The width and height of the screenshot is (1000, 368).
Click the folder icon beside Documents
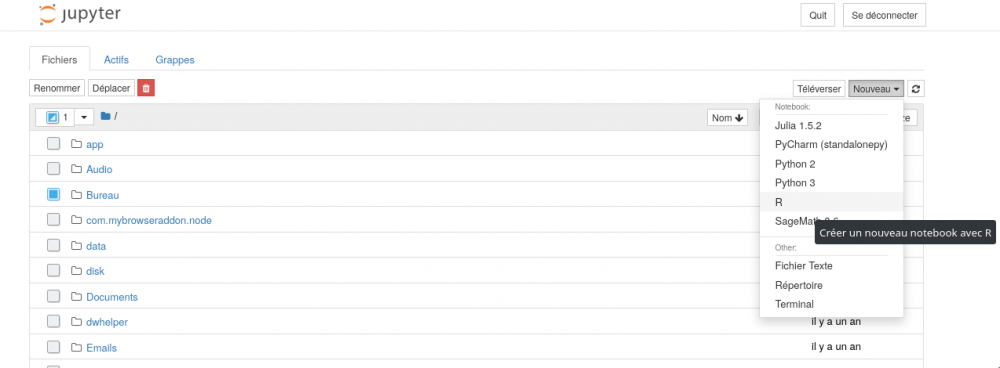pos(77,297)
